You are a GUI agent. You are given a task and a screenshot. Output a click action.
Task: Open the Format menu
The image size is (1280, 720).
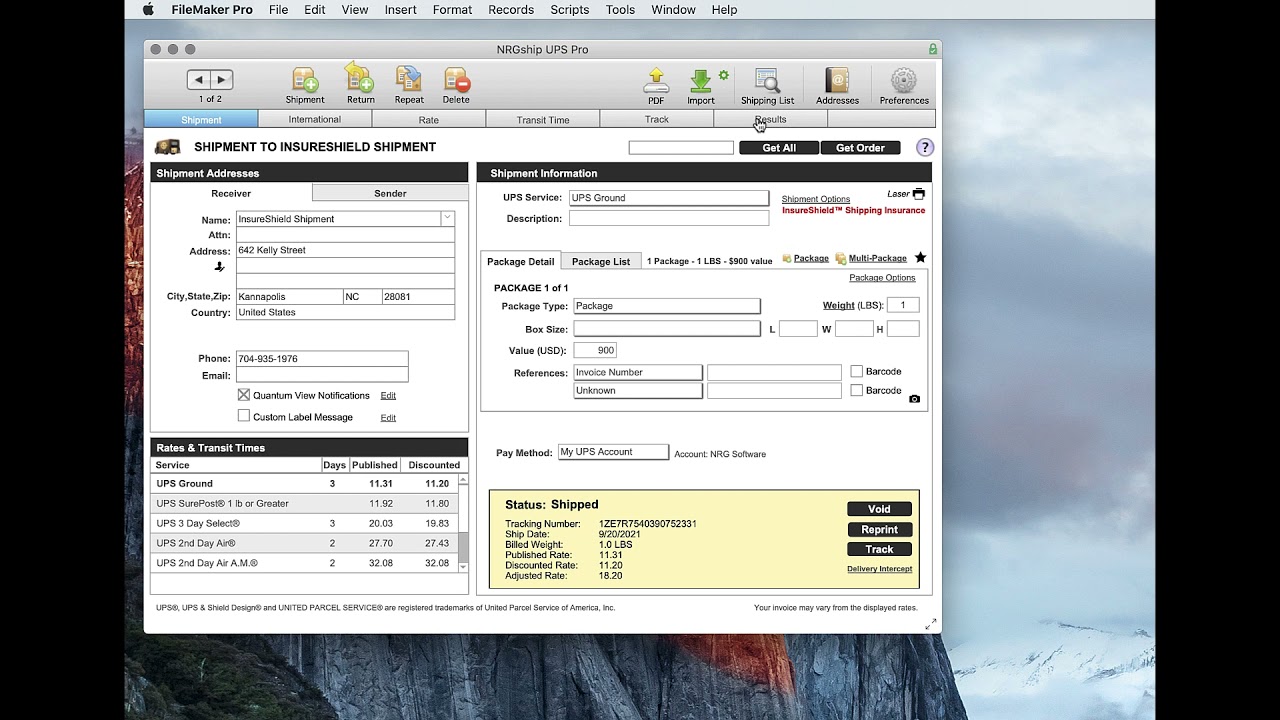(x=452, y=10)
